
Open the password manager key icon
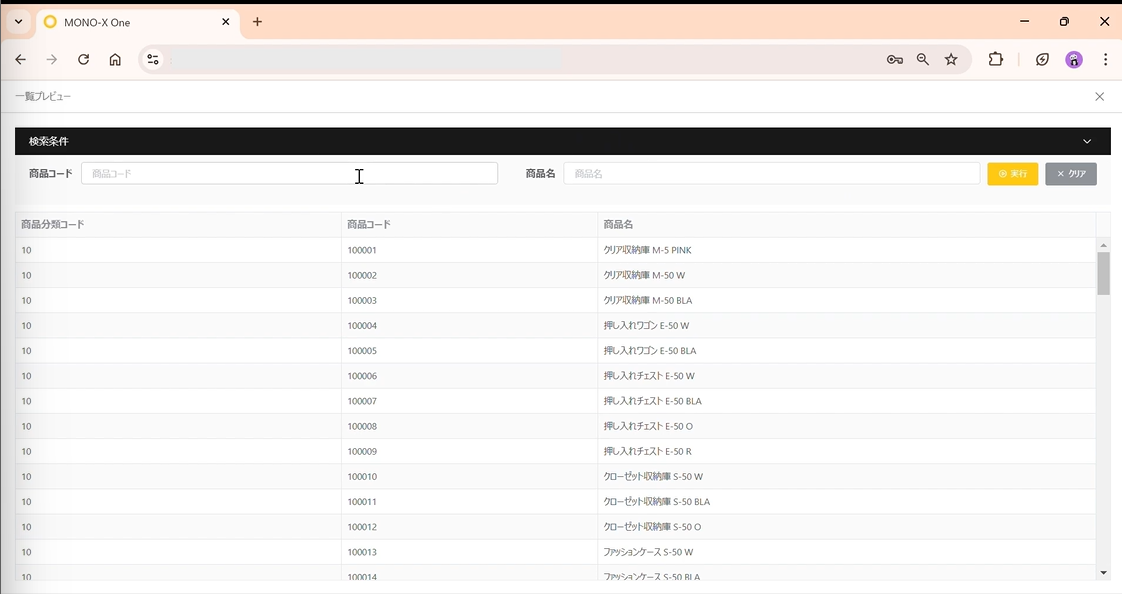coord(894,59)
